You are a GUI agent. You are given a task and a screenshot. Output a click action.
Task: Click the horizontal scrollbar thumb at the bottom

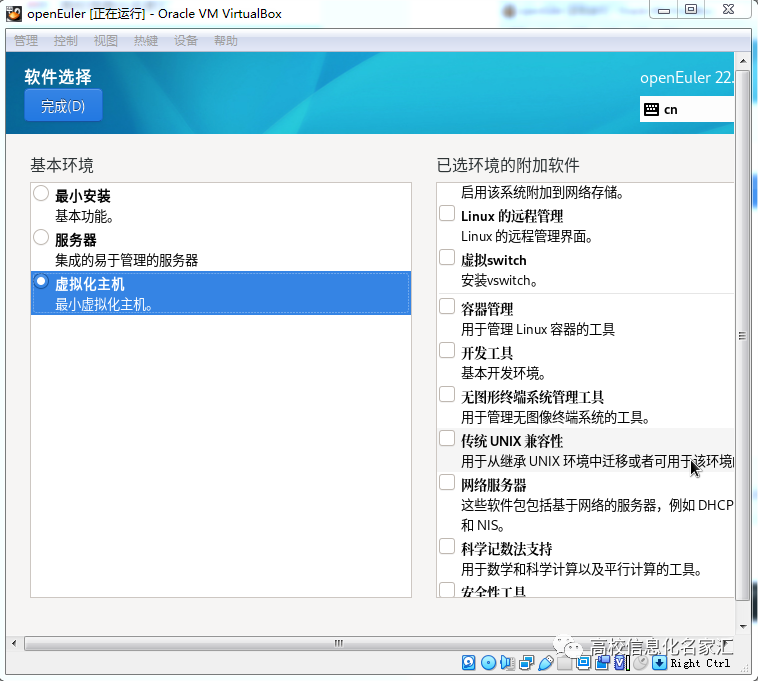pyautogui.click(x=338, y=643)
